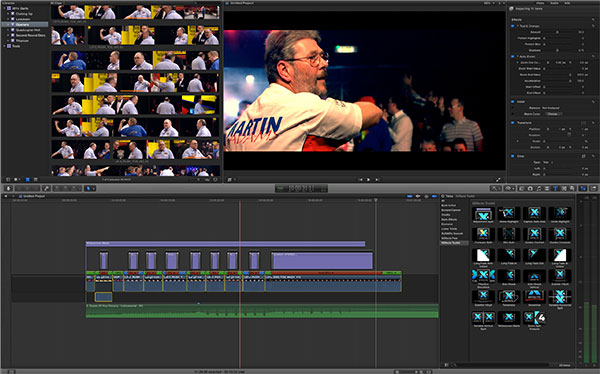Play the clip in the viewer
The image size is (600, 374).
click(368, 179)
